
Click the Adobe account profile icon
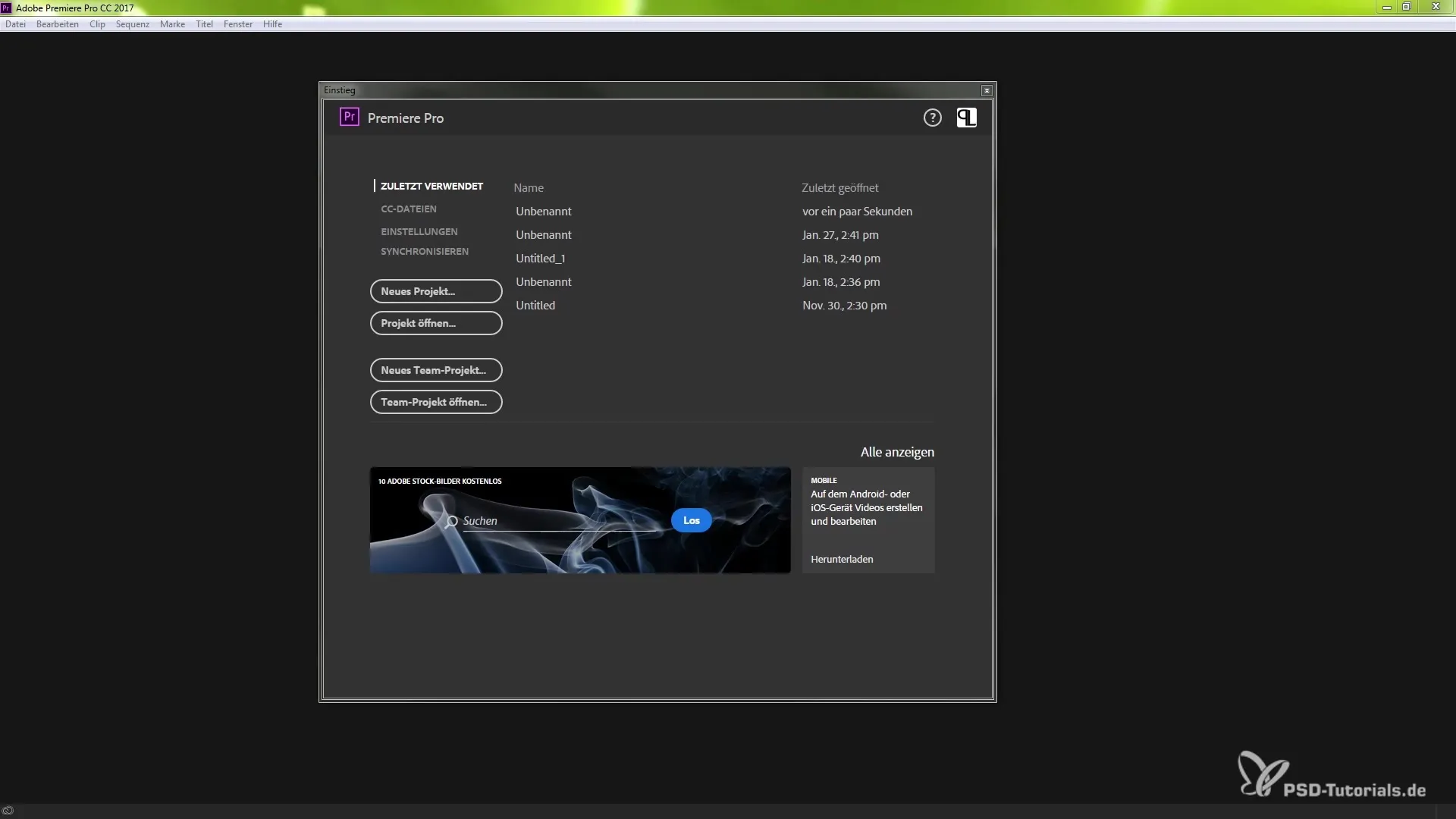click(966, 118)
